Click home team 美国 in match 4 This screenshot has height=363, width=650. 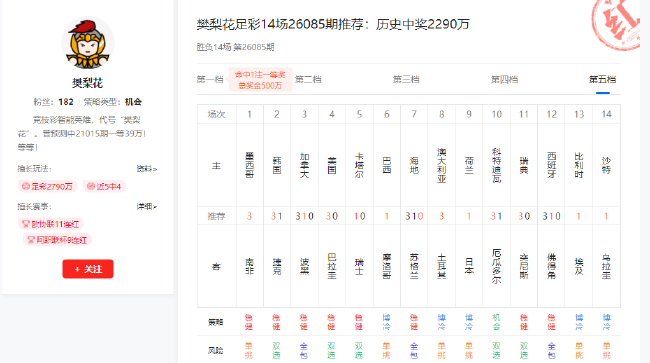pyautogui.click(x=332, y=165)
